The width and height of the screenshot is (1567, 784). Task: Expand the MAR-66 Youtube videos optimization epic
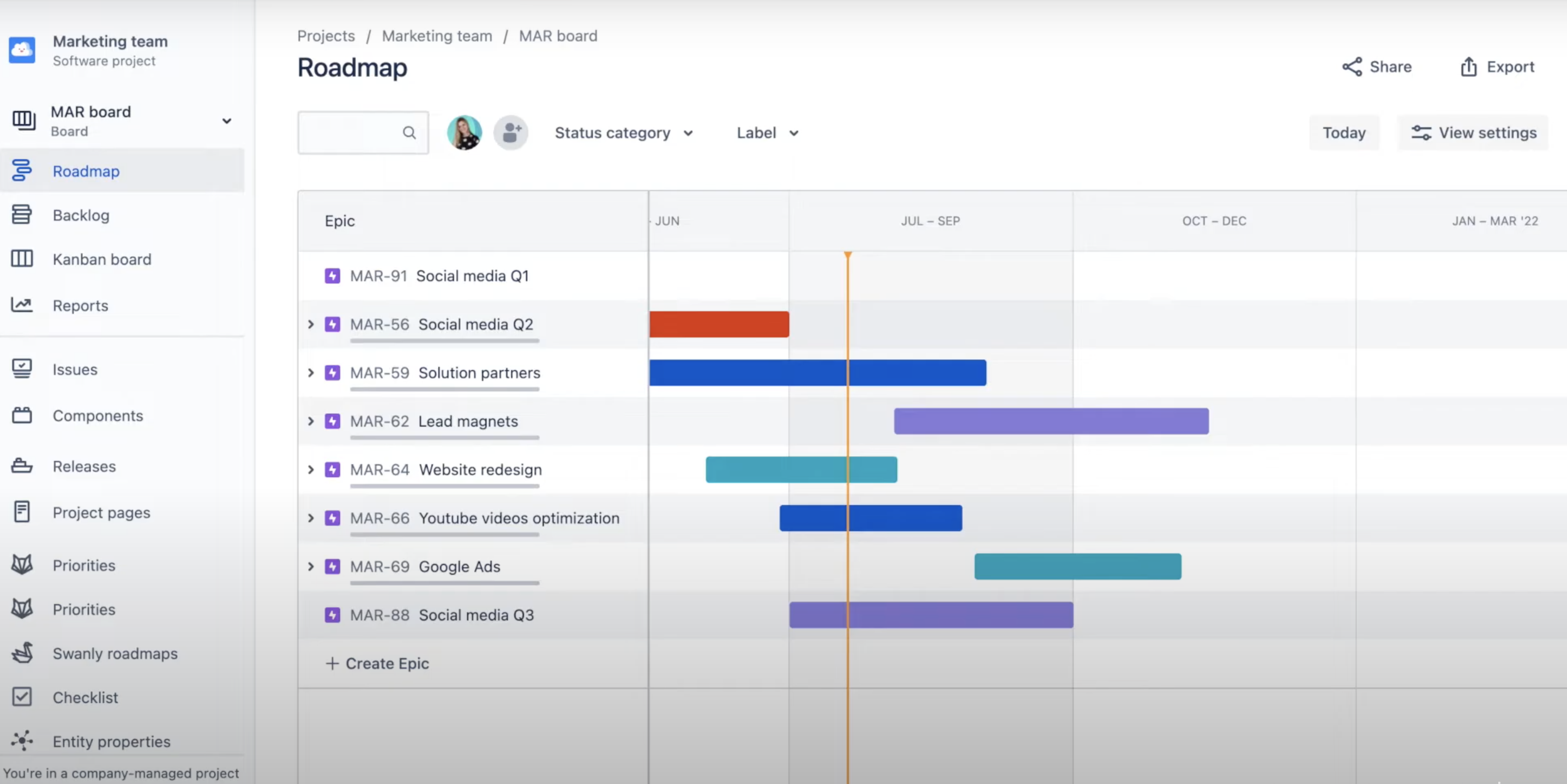pos(311,518)
